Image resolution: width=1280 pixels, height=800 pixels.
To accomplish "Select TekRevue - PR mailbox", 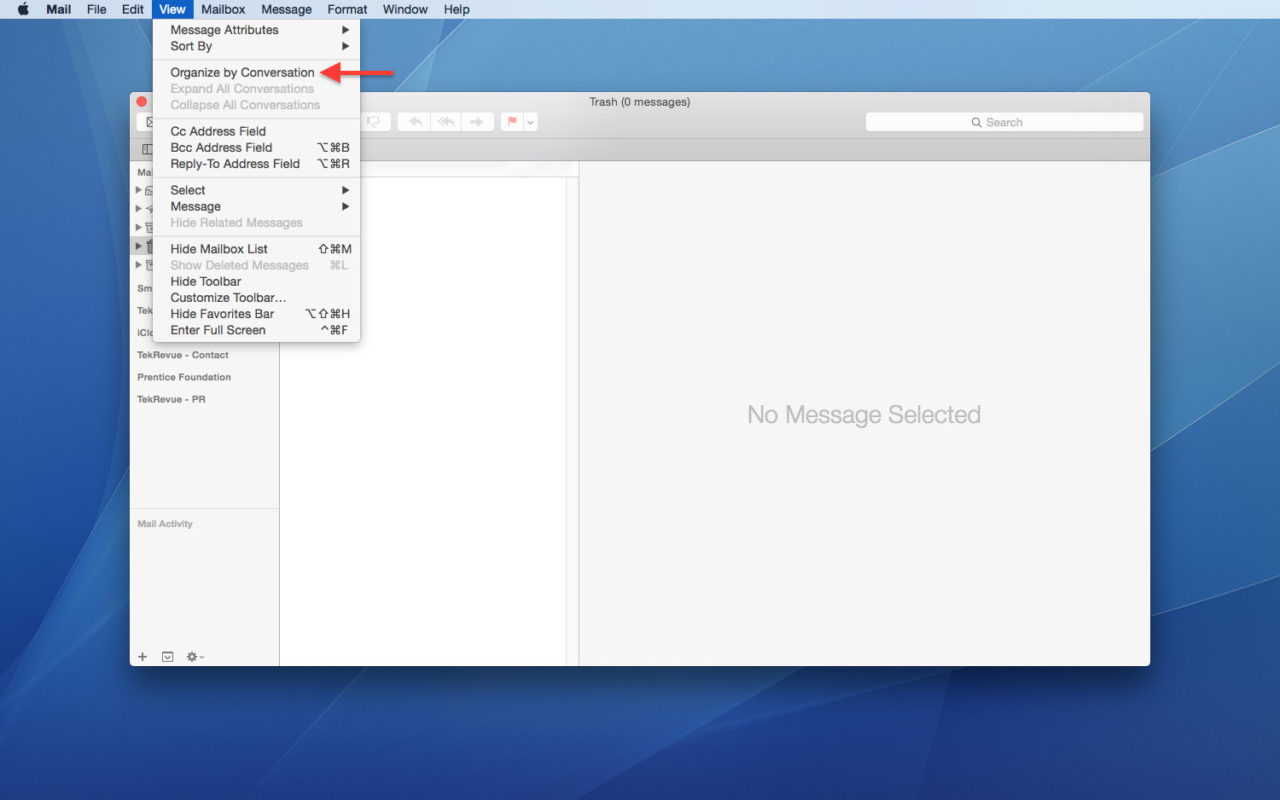I will click(x=171, y=399).
